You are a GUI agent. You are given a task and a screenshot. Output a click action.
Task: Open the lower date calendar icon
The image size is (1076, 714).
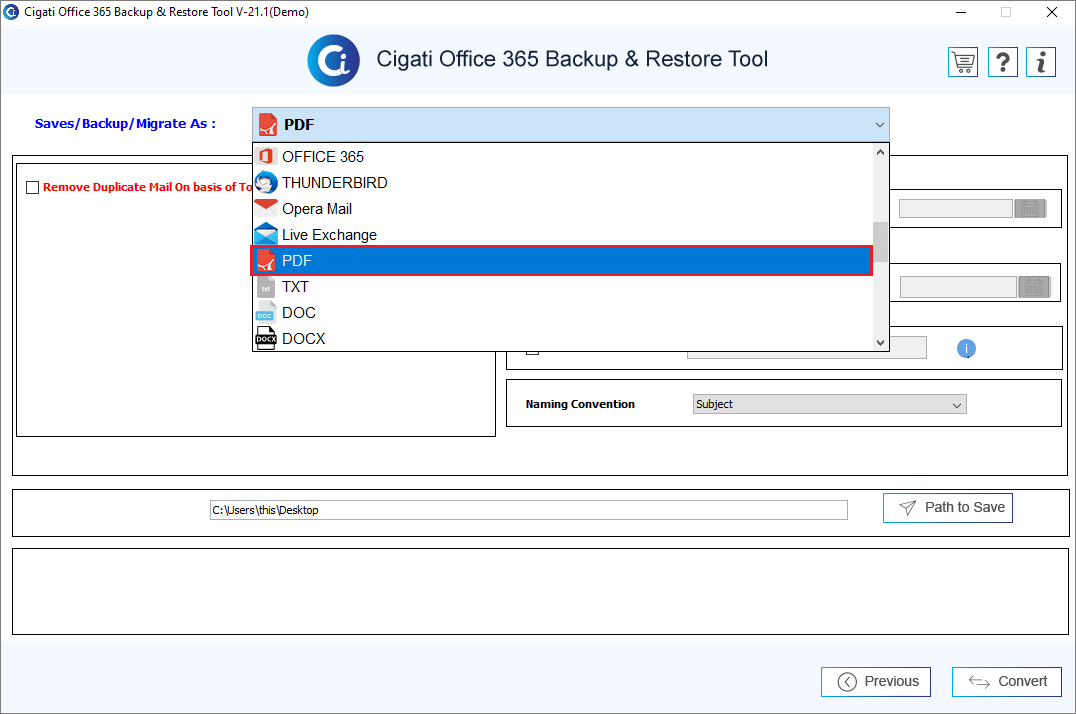[x=1034, y=287]
